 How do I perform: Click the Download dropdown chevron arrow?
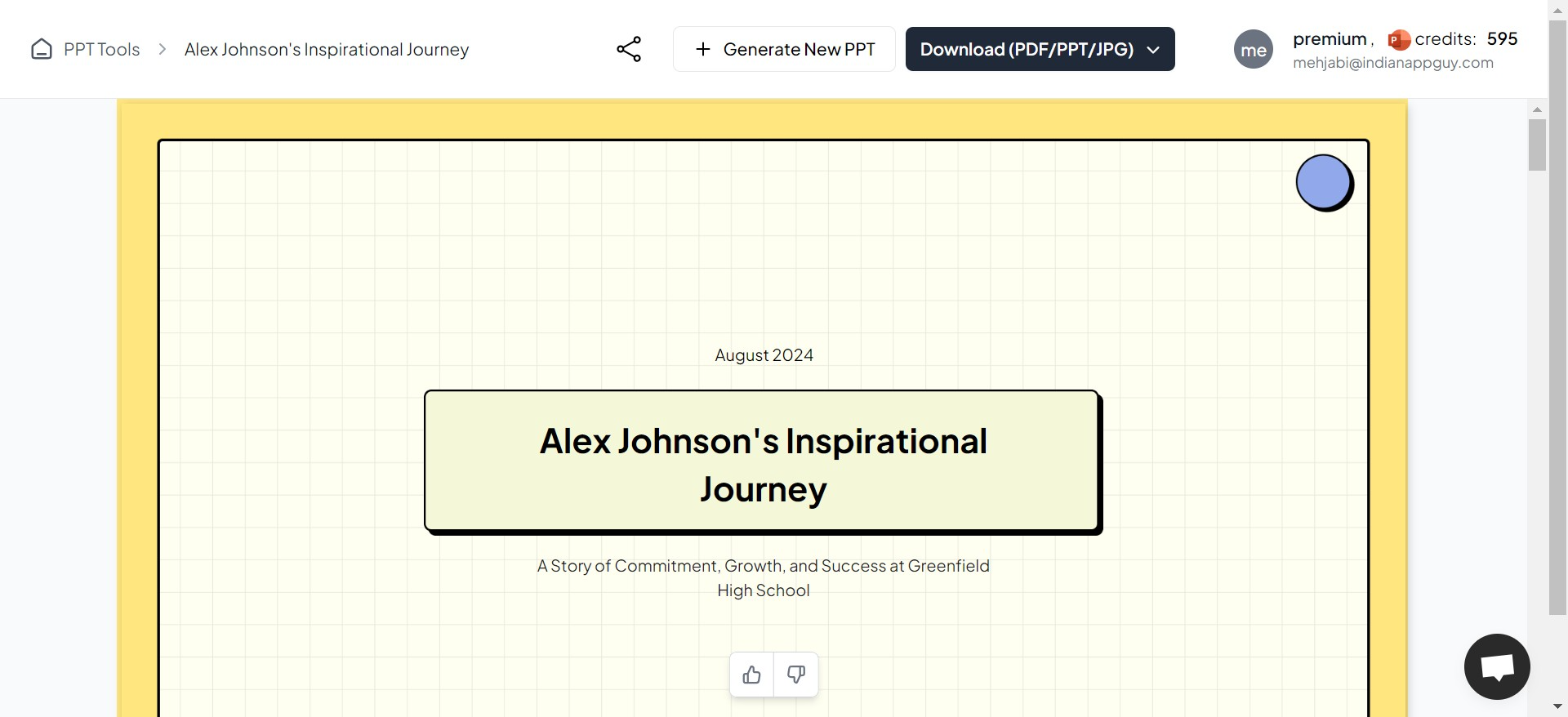1153,50
